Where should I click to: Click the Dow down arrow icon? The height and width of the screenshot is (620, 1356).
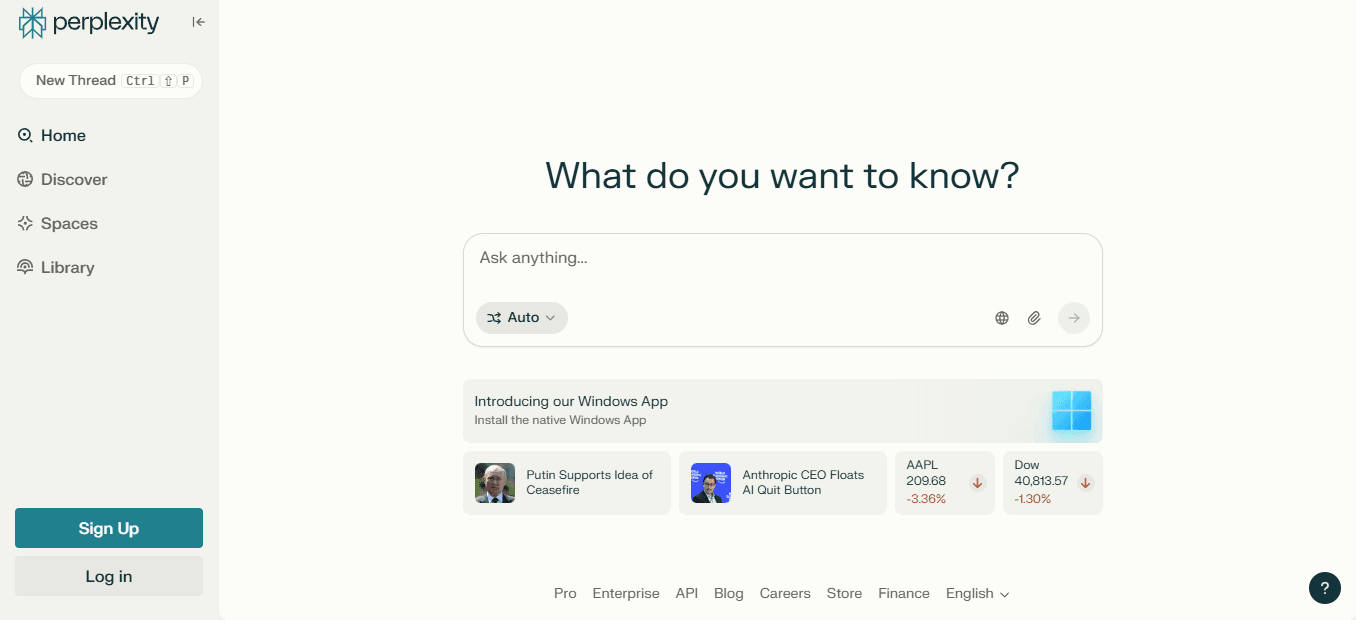tap(1086, 483)
